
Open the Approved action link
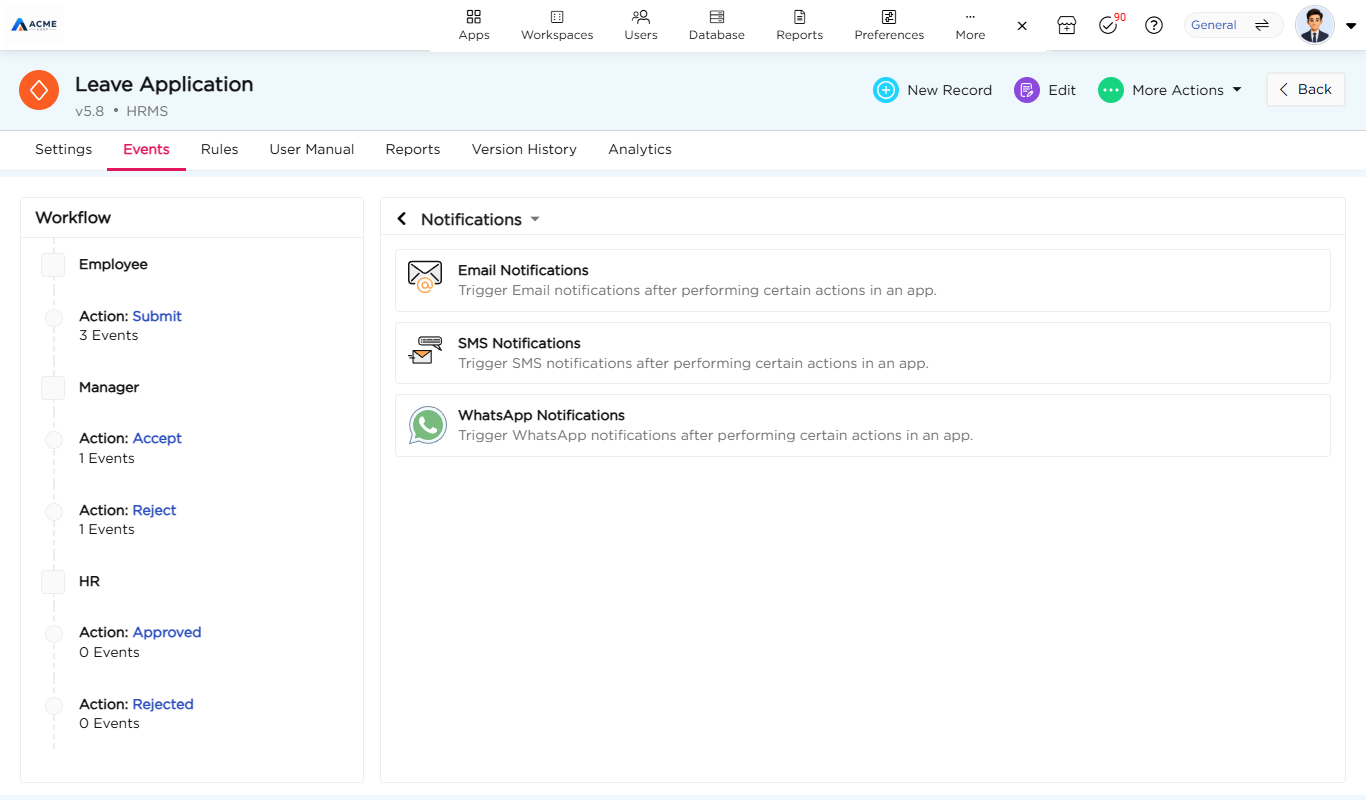pos(167,632)
